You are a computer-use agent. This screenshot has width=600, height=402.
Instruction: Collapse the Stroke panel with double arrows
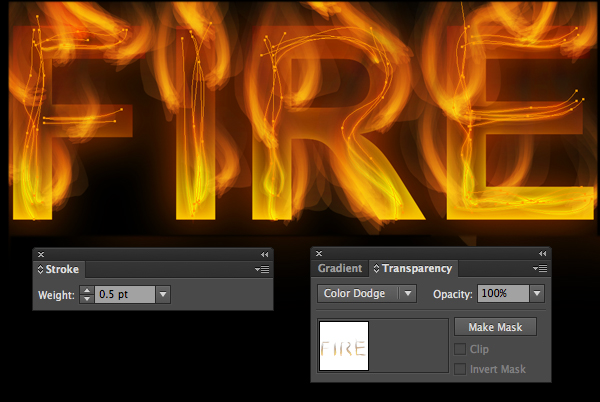tap(264, 254)
